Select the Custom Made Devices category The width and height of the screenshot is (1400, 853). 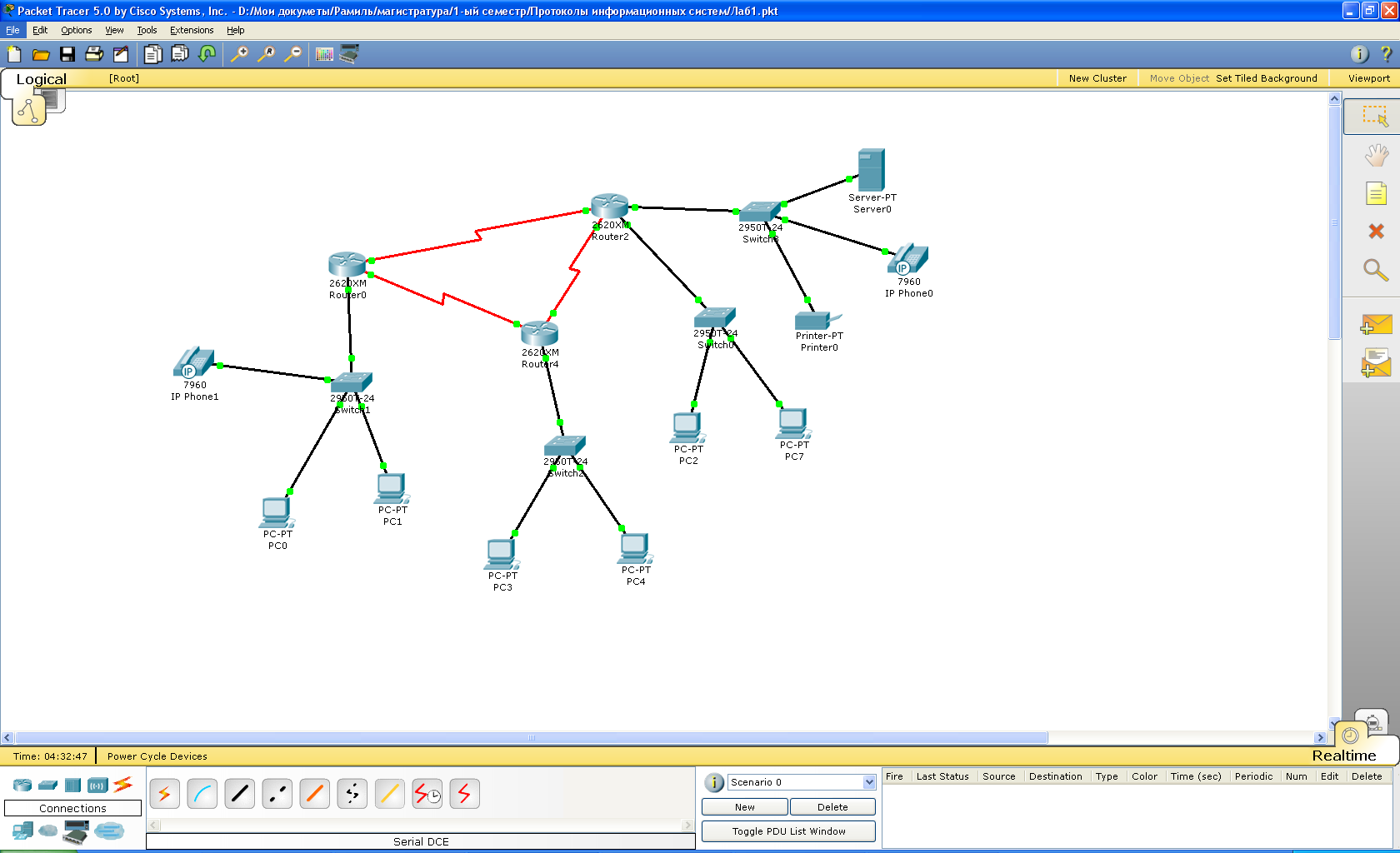(76, 832)
